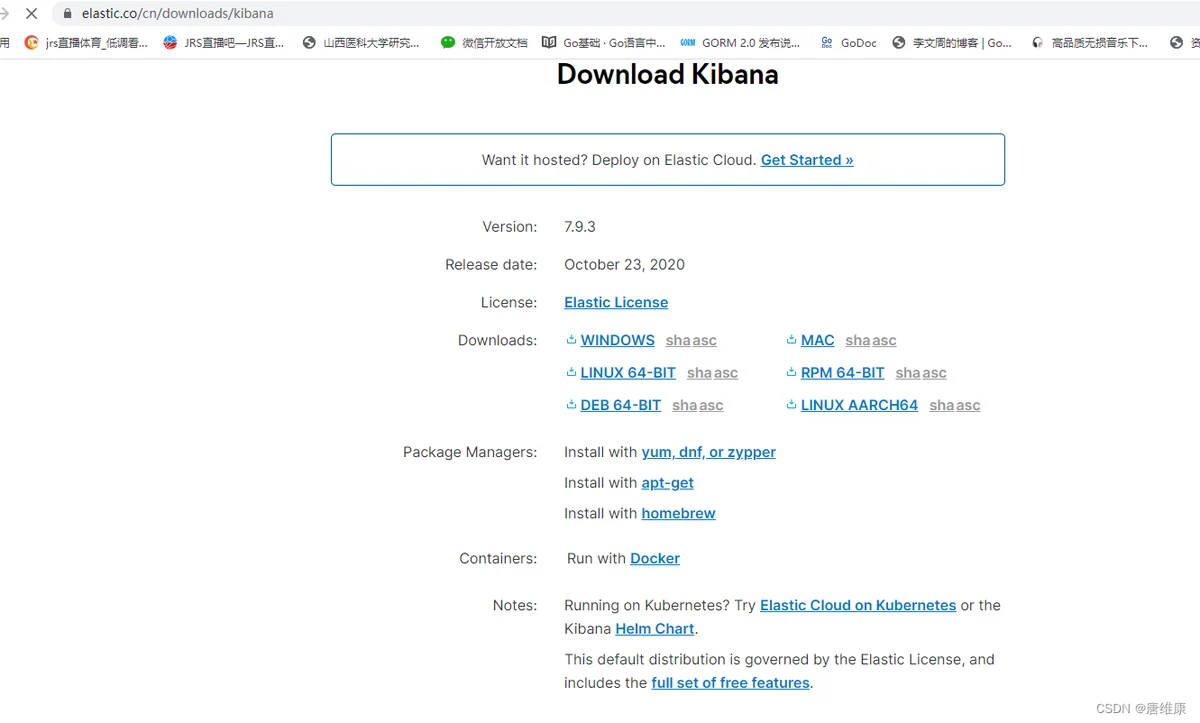Follow the Docker link
The width and height of the screenshot is (1200, 723).
pyautogui.click(x=654, y=558)
